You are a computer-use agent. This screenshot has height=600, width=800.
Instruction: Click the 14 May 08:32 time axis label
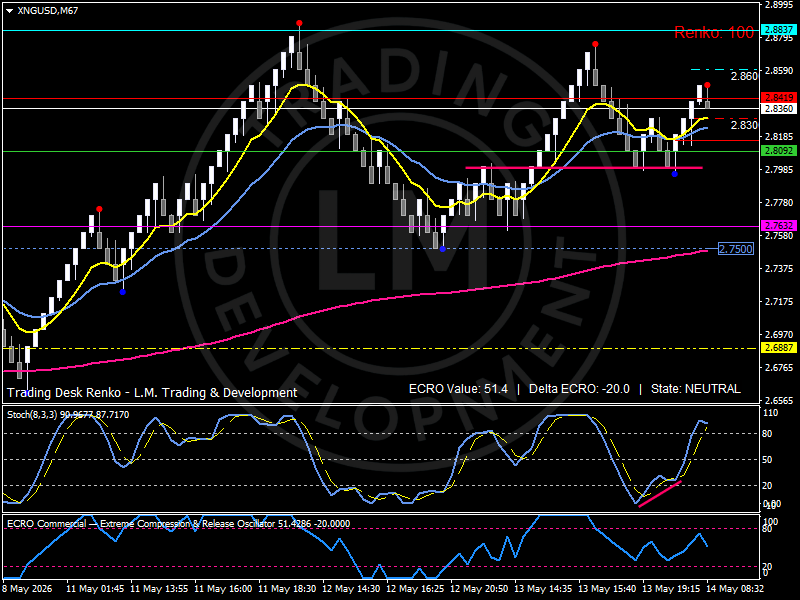coord(735,588)
